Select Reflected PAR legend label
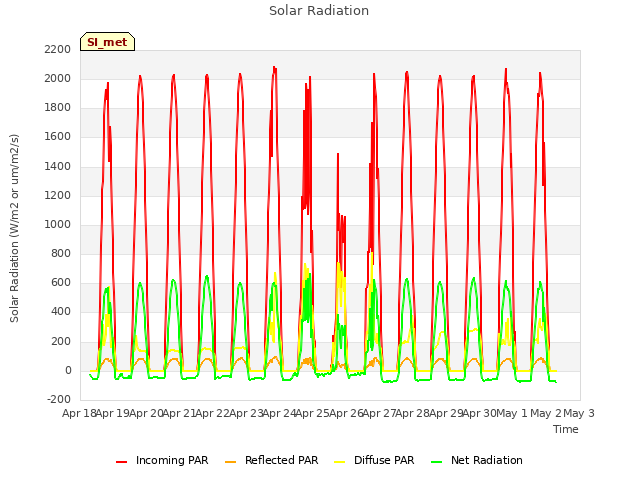The height and width of the screenshot is (480, 640). (x=281, y=460)
